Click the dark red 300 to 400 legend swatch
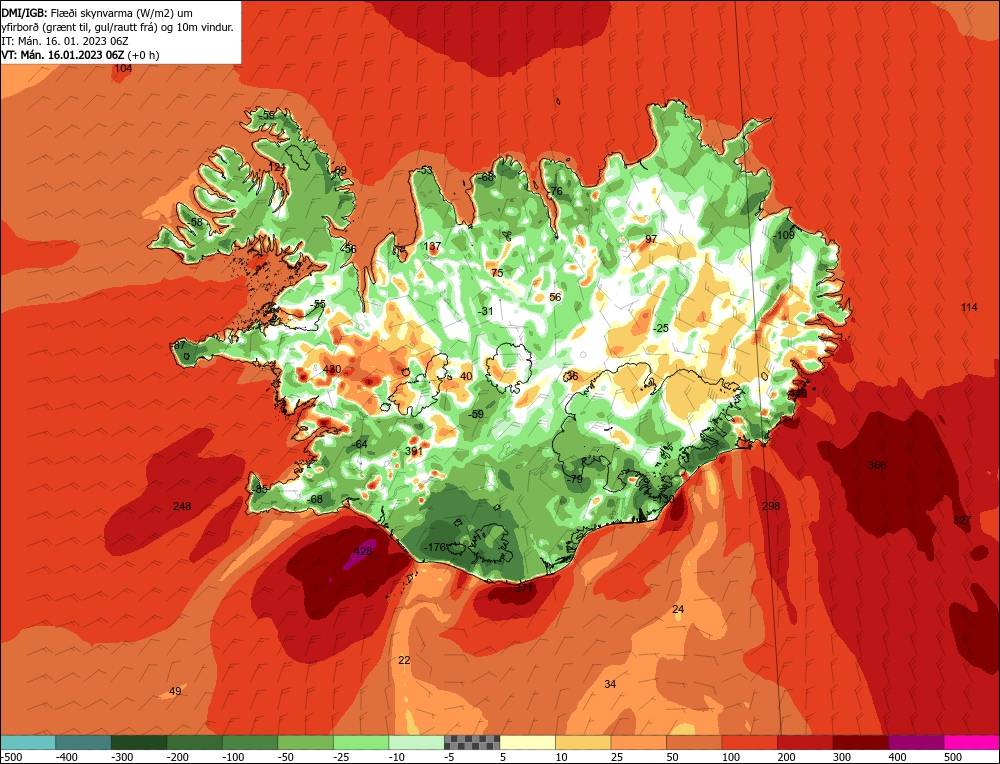Viewport: 1000px width, 764px height. (x=861, y=742)
